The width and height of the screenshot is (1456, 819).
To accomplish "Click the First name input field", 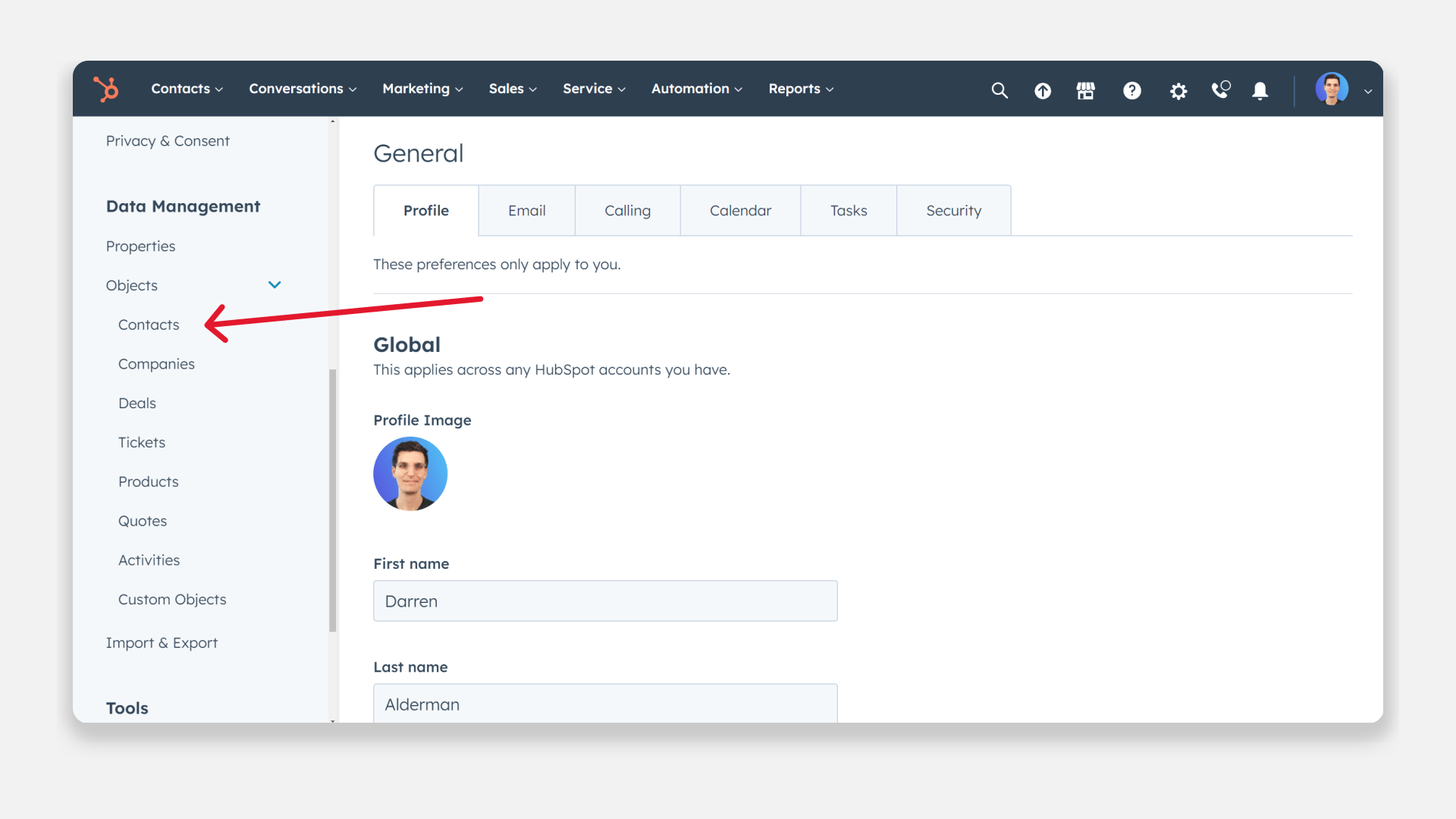I will point(605,601).
